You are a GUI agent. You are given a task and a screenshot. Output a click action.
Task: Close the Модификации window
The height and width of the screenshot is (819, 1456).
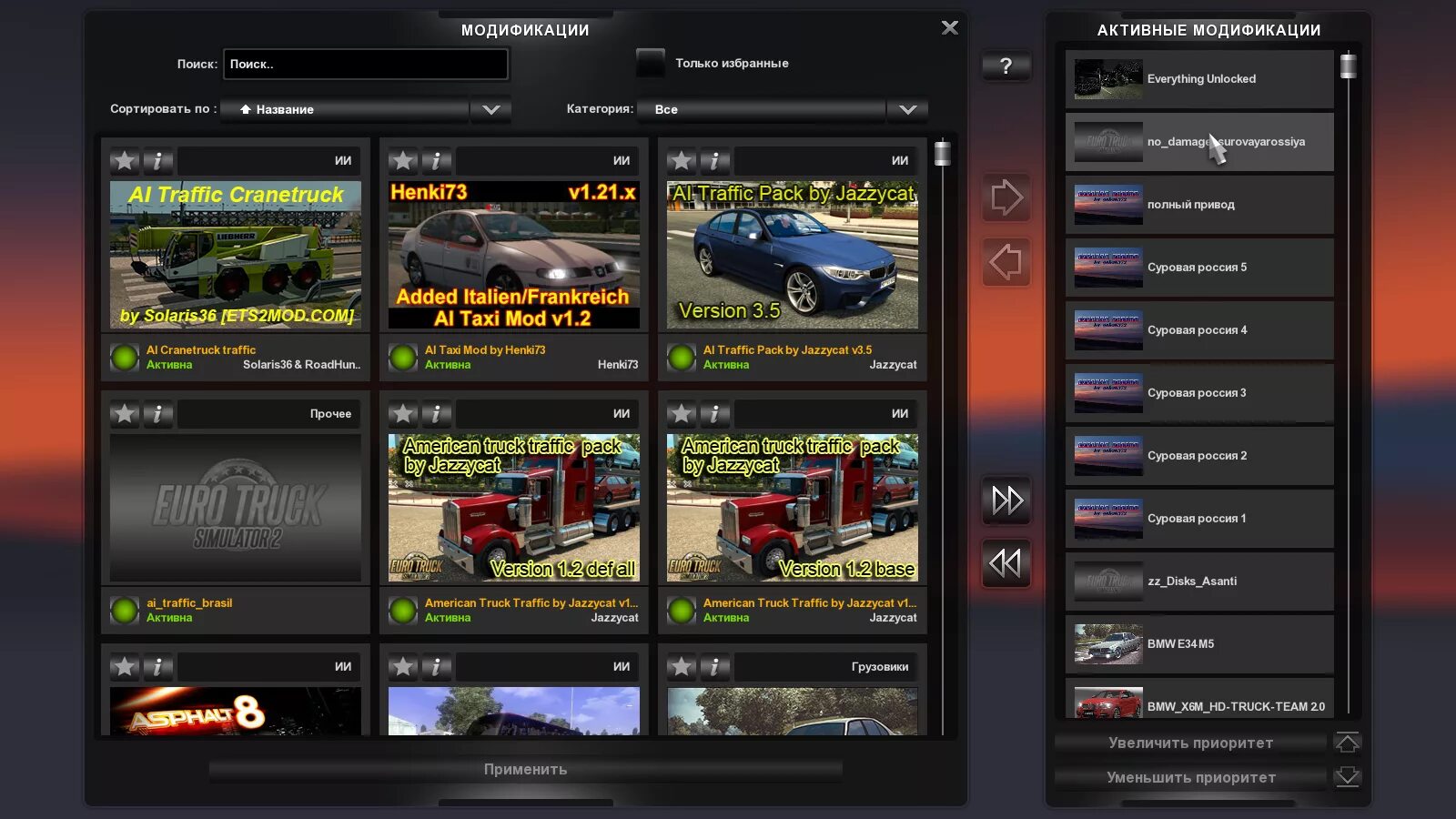(949, 28)
